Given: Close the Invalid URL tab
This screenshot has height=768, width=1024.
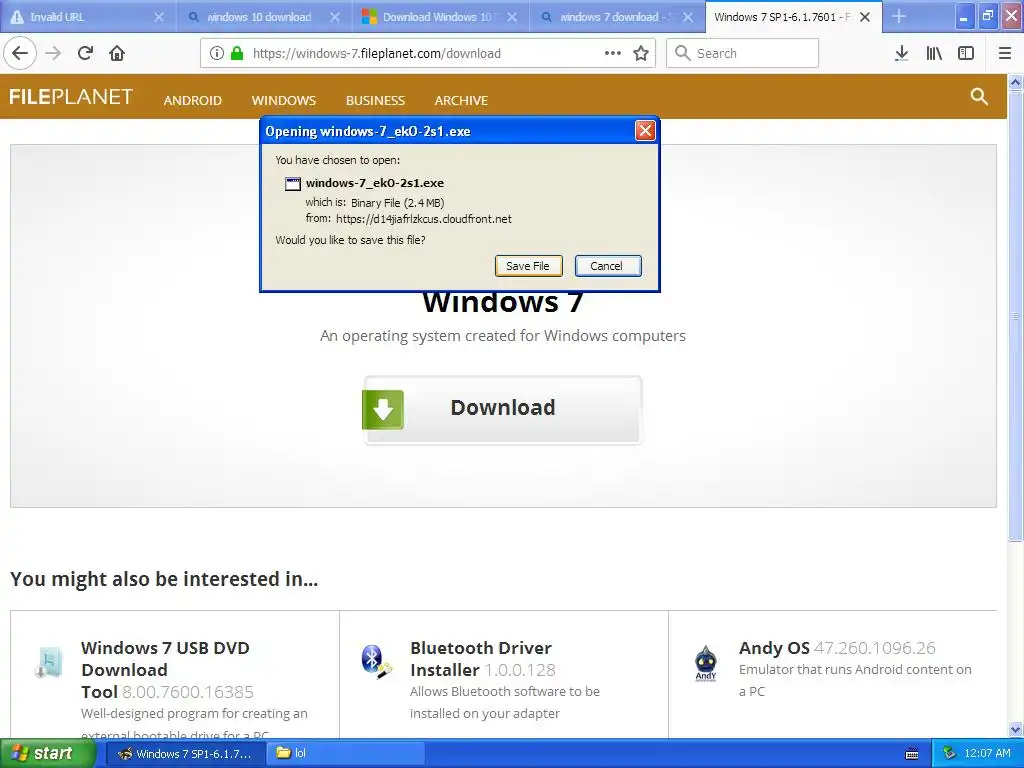Looking at the screenshot, I should (x=159, y=17).
